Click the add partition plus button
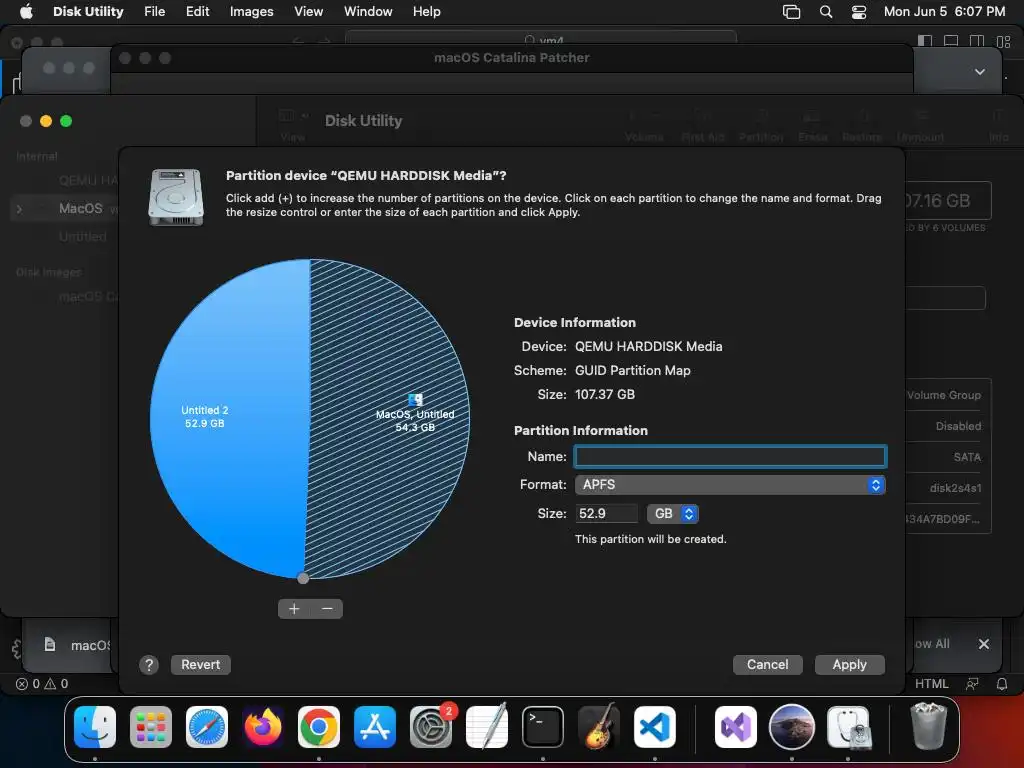 294,609
